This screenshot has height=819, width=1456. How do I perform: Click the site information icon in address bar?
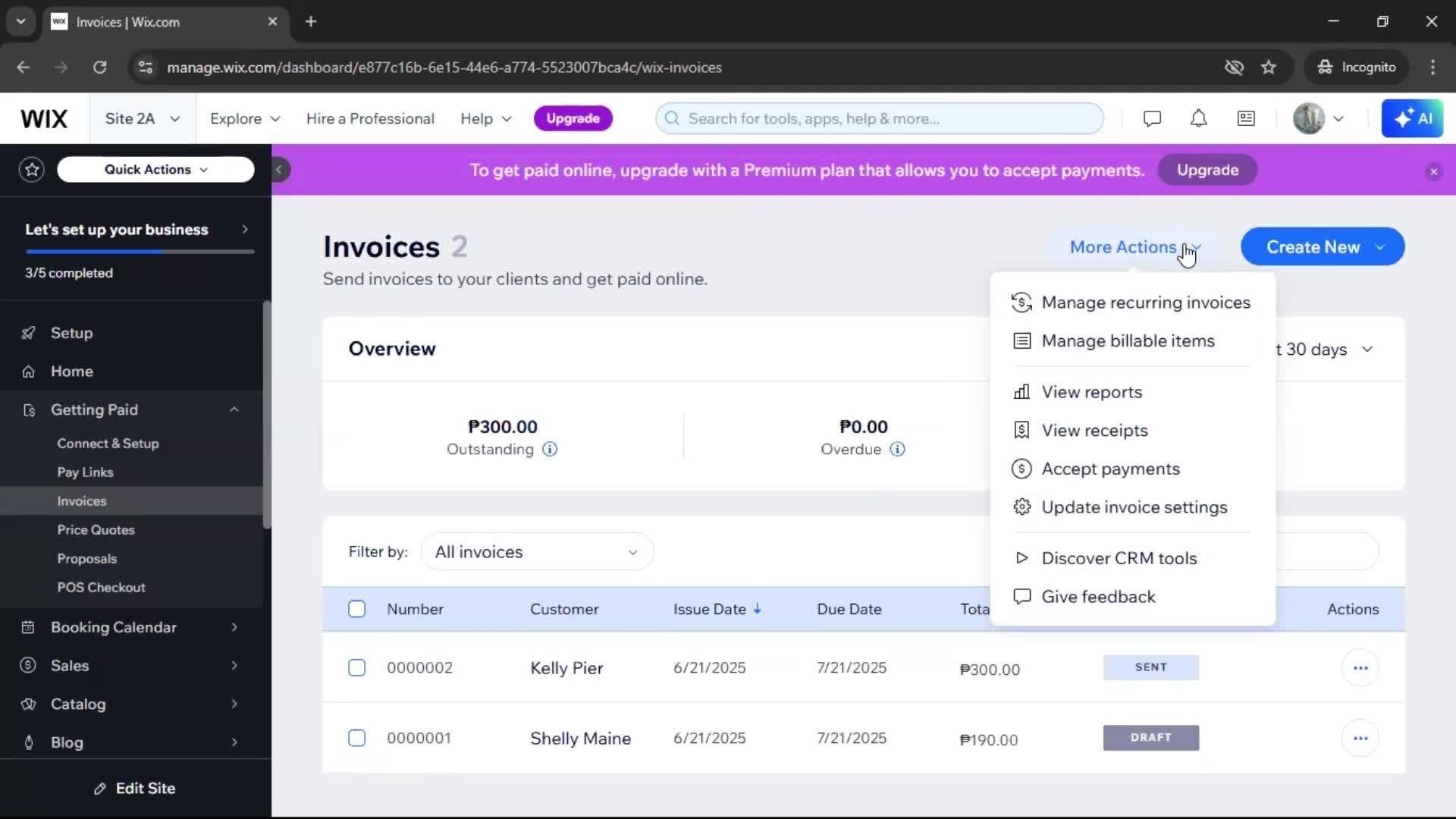pos(145,67)
